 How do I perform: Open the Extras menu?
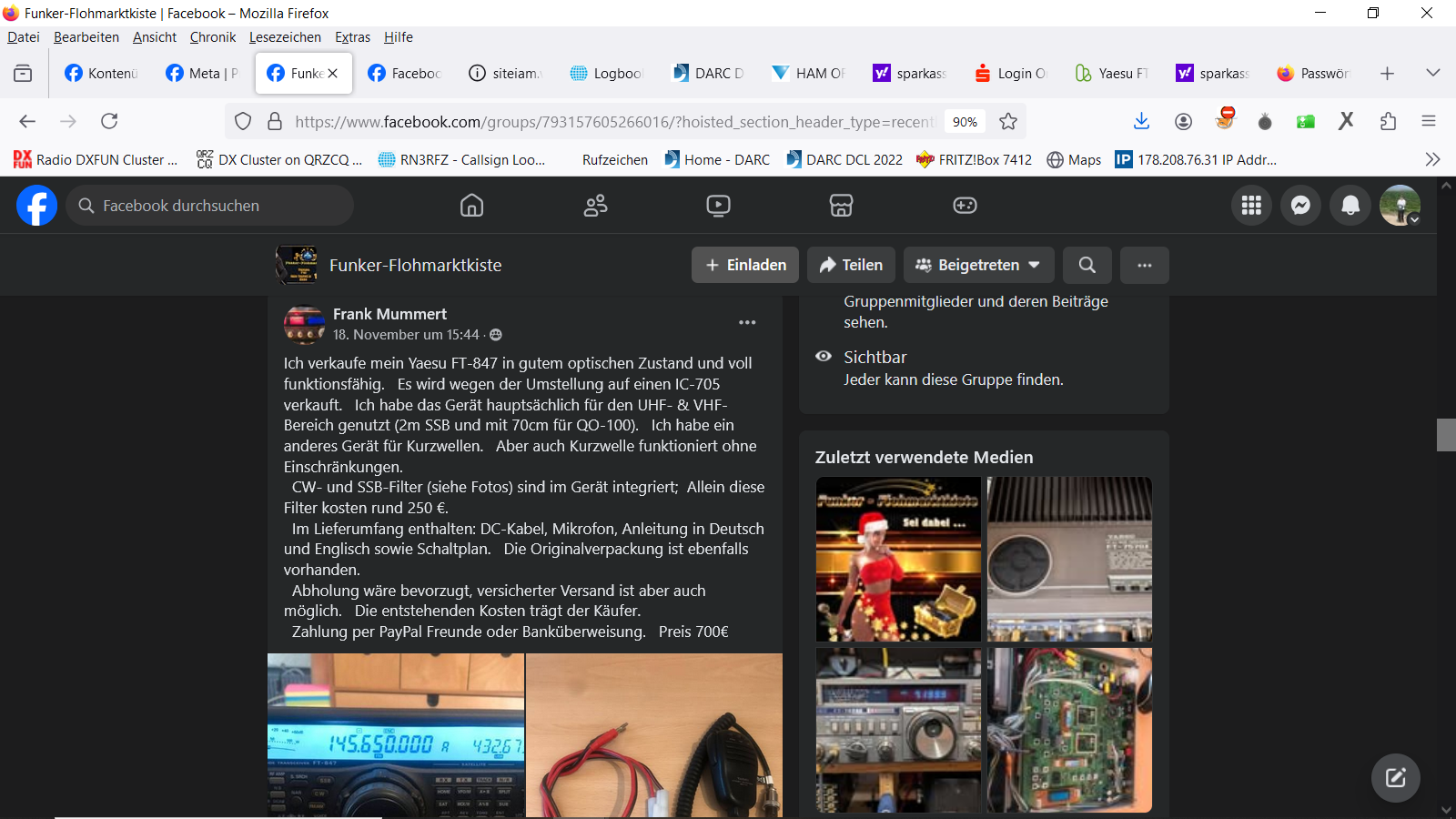click(352, 37)
